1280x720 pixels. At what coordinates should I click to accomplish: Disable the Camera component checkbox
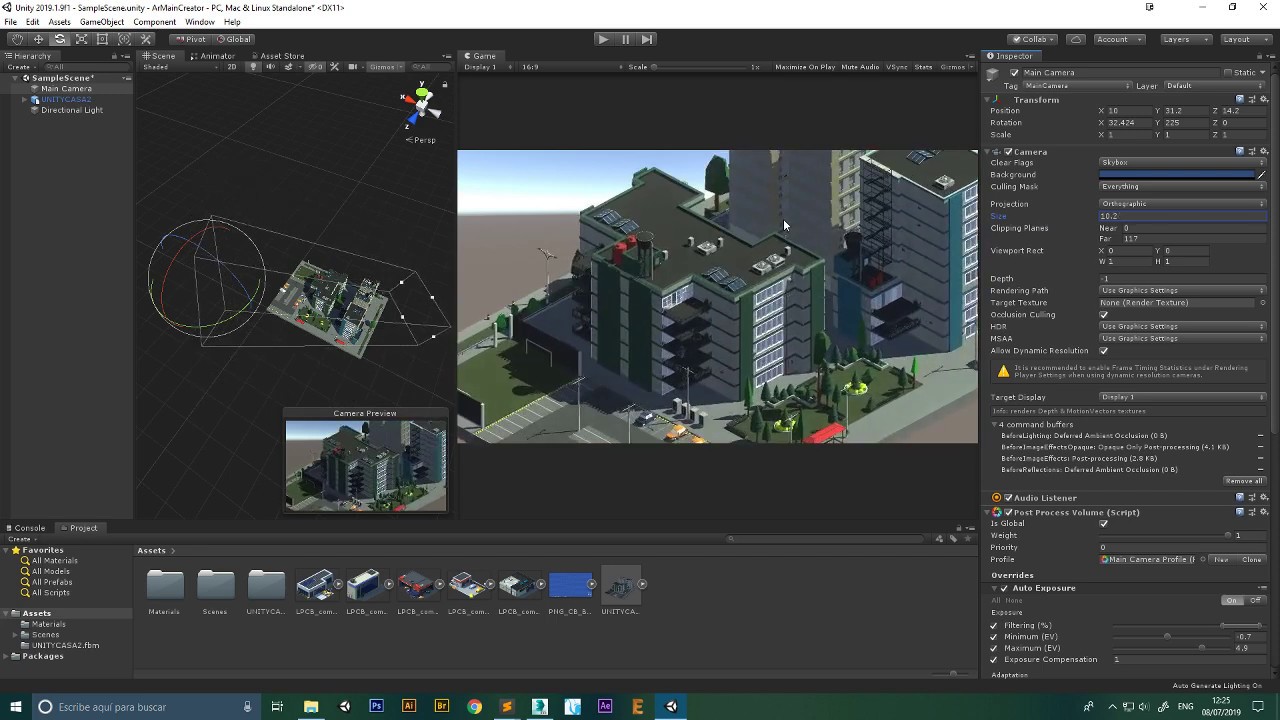pos(1008,151)
